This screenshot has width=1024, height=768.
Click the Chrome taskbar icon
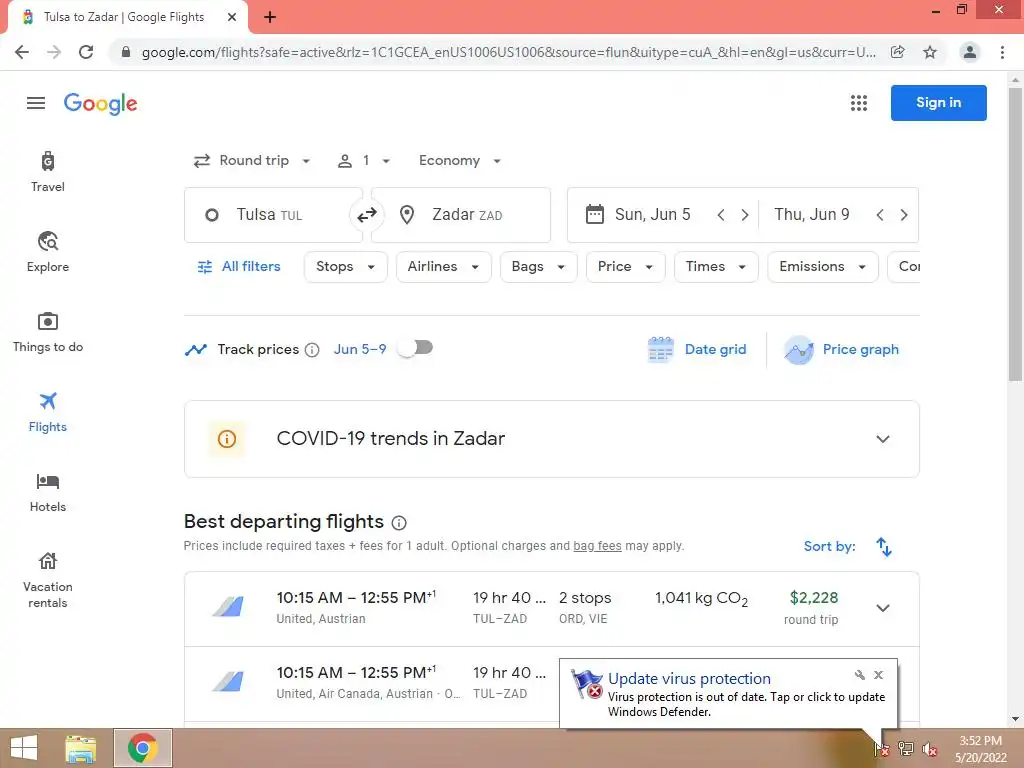pos(142,748)
